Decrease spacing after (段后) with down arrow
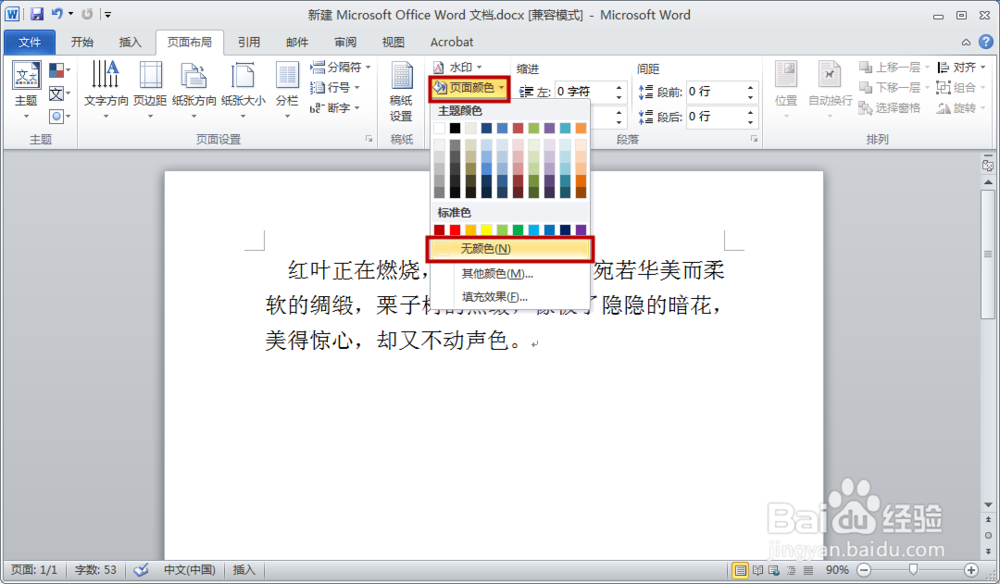The width and height of the screenshot is (1000, 584). point(751,121)
